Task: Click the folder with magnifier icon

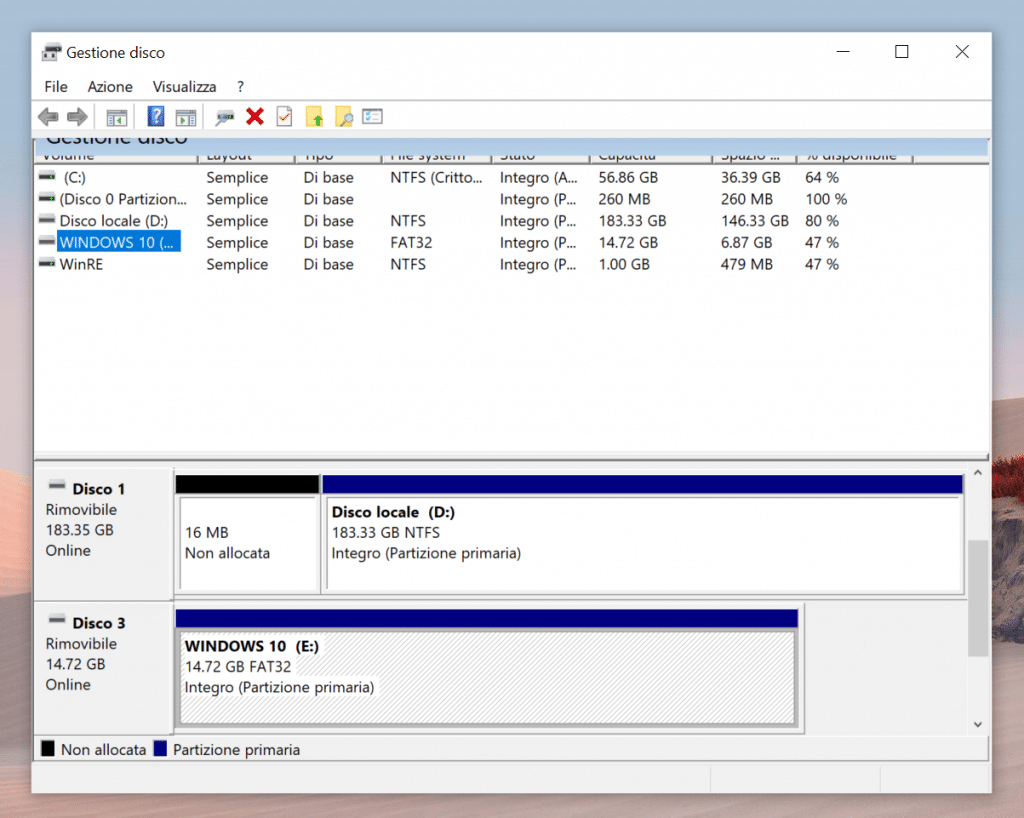Action: tap(343, 117)
